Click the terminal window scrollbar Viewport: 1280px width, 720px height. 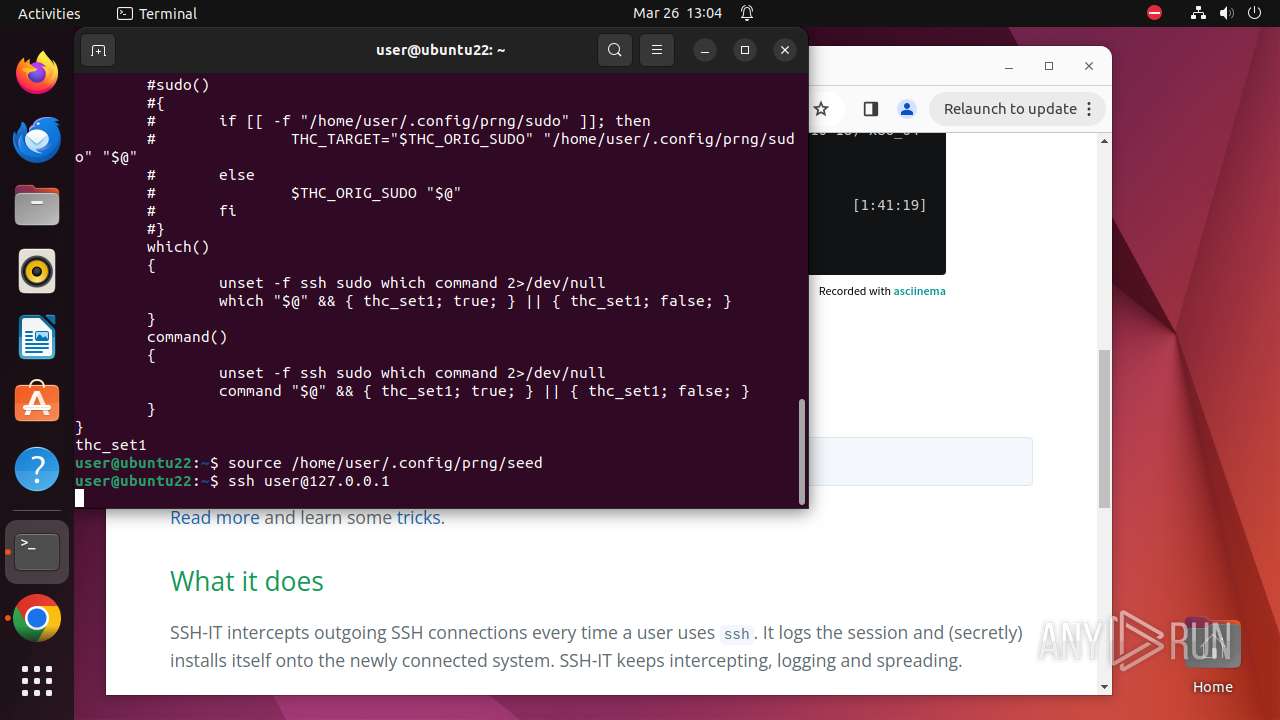click(x=802, y=452)
